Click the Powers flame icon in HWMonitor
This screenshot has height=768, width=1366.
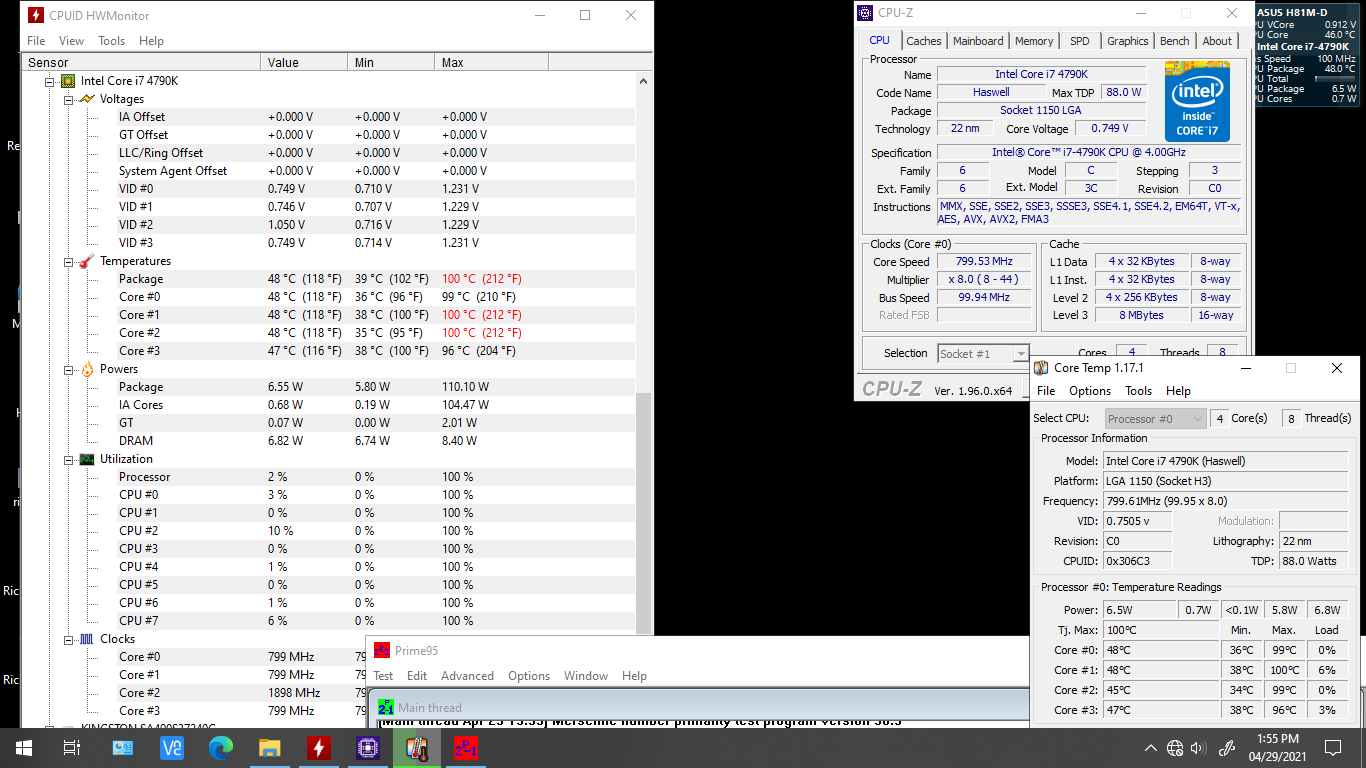coord(87,369)
